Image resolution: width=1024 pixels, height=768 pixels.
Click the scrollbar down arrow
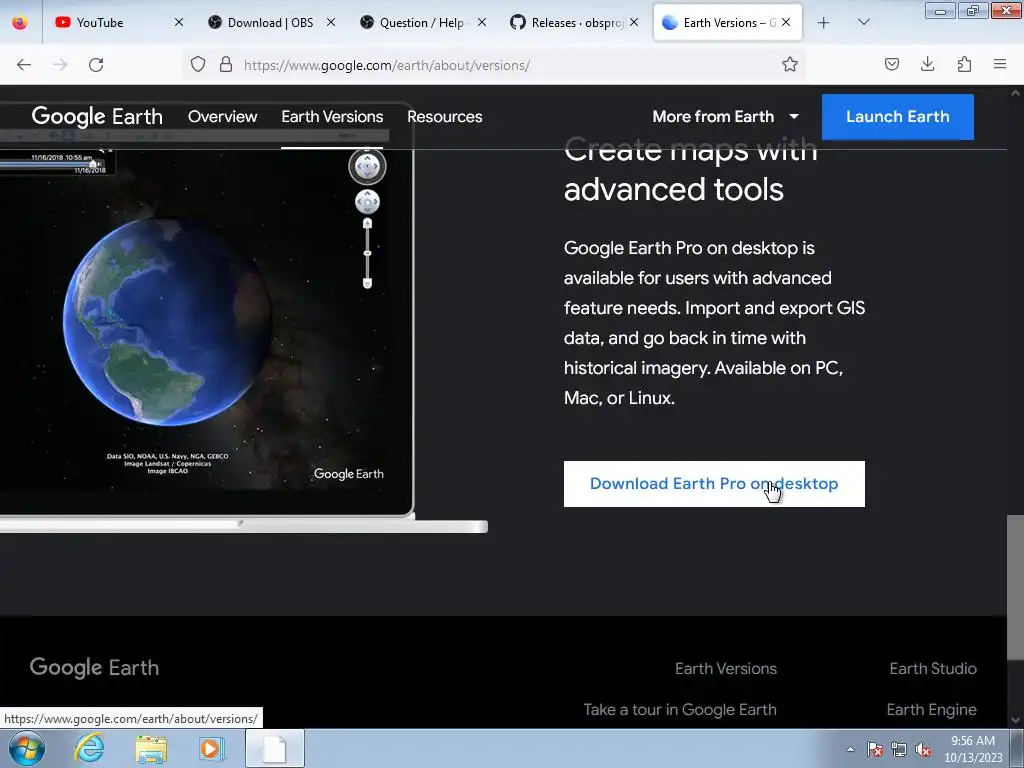pyautogui.click(x=1015, y=720)
